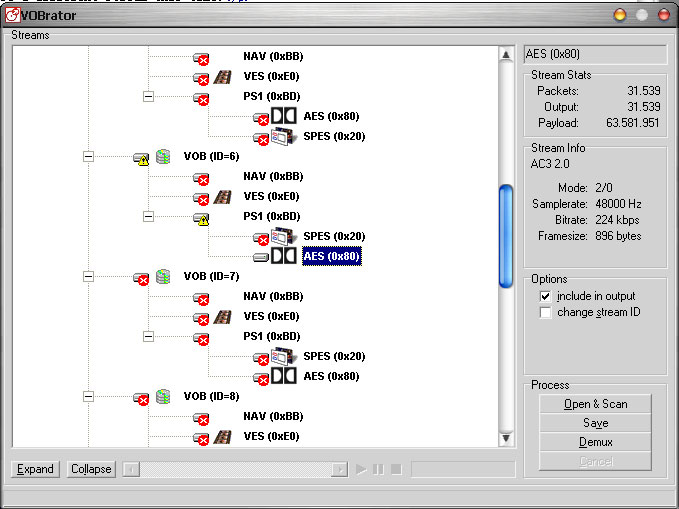Screen dimensions: 679x509
Task: Enable the change stream ID checkbox
Action: (x=545, y=312)
